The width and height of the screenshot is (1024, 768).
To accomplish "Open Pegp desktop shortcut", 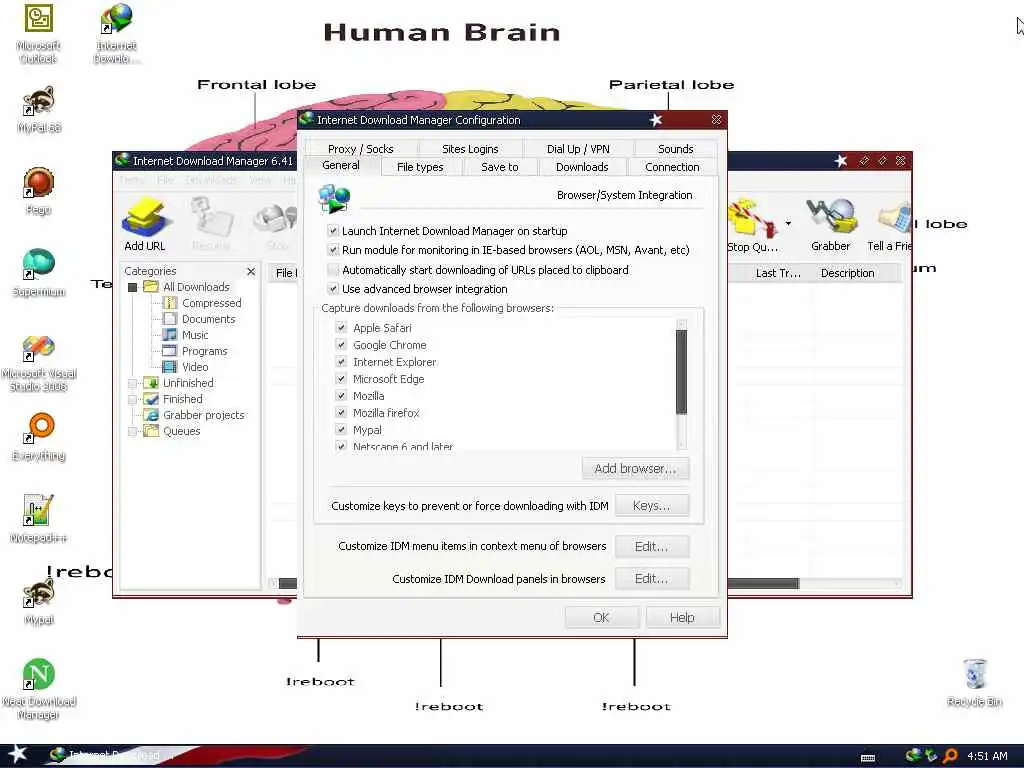I will click(39, 191).
